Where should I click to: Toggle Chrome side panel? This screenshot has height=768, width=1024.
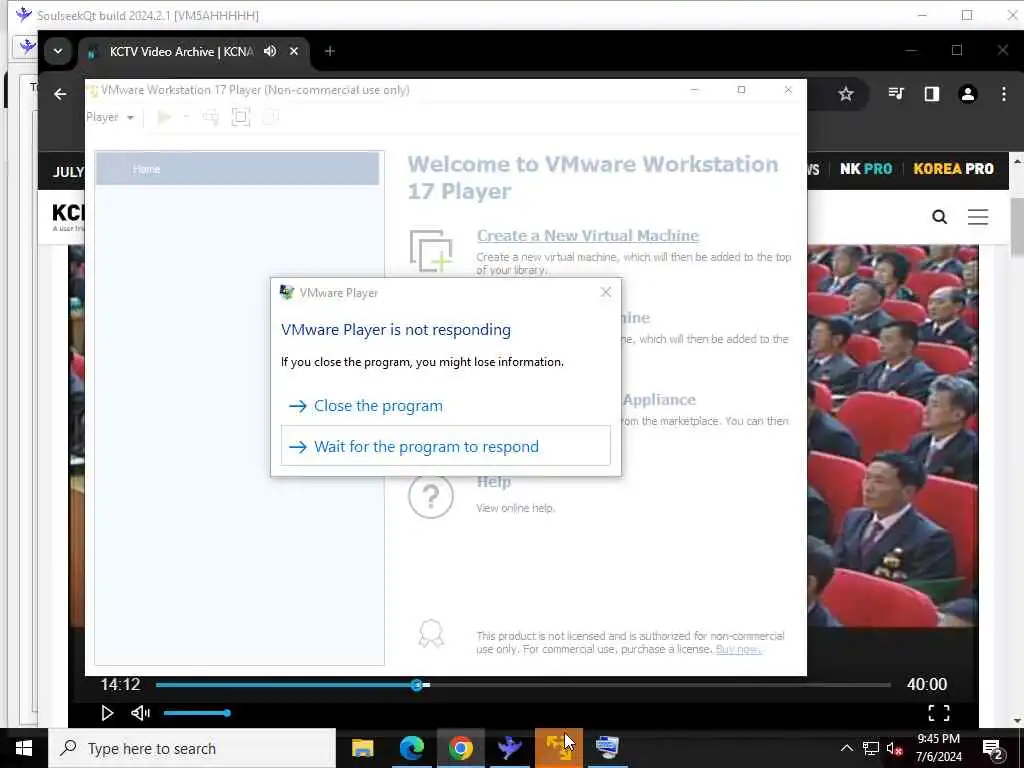click(x=932, y=95)
